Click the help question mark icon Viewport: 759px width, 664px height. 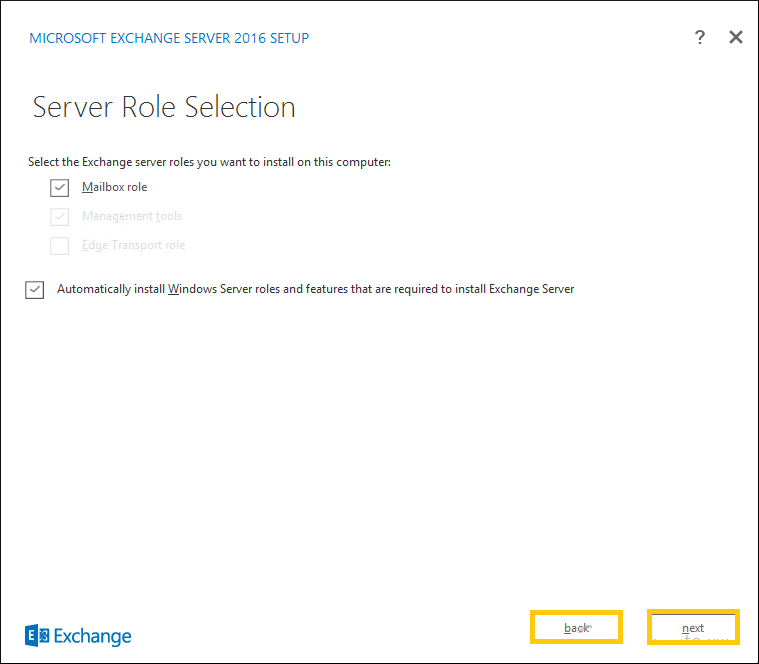point(699,37)
